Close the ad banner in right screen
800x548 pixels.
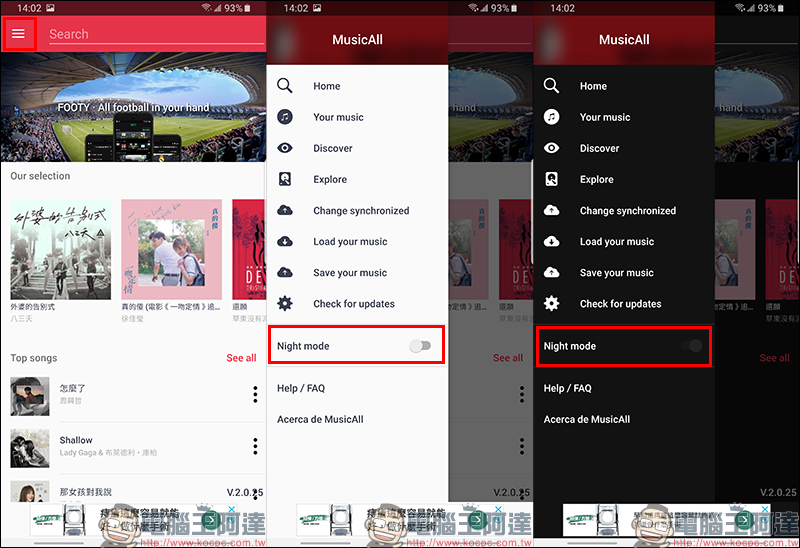[x=765, y=509]
